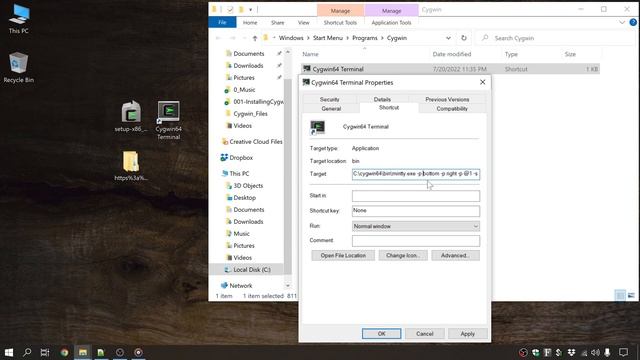
Task: Click Programs in the address breadcrumb
Action: [364, 38]
